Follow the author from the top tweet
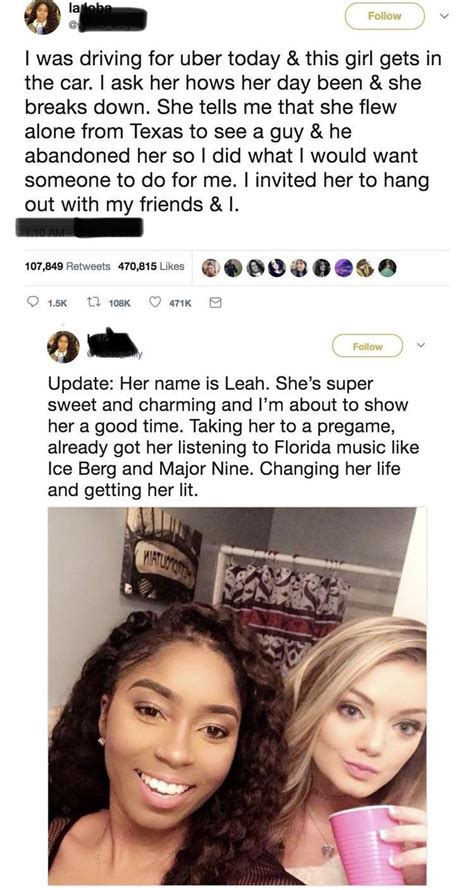Image resolution: width=474 pixels, height=890 pixels. [384, 16]
